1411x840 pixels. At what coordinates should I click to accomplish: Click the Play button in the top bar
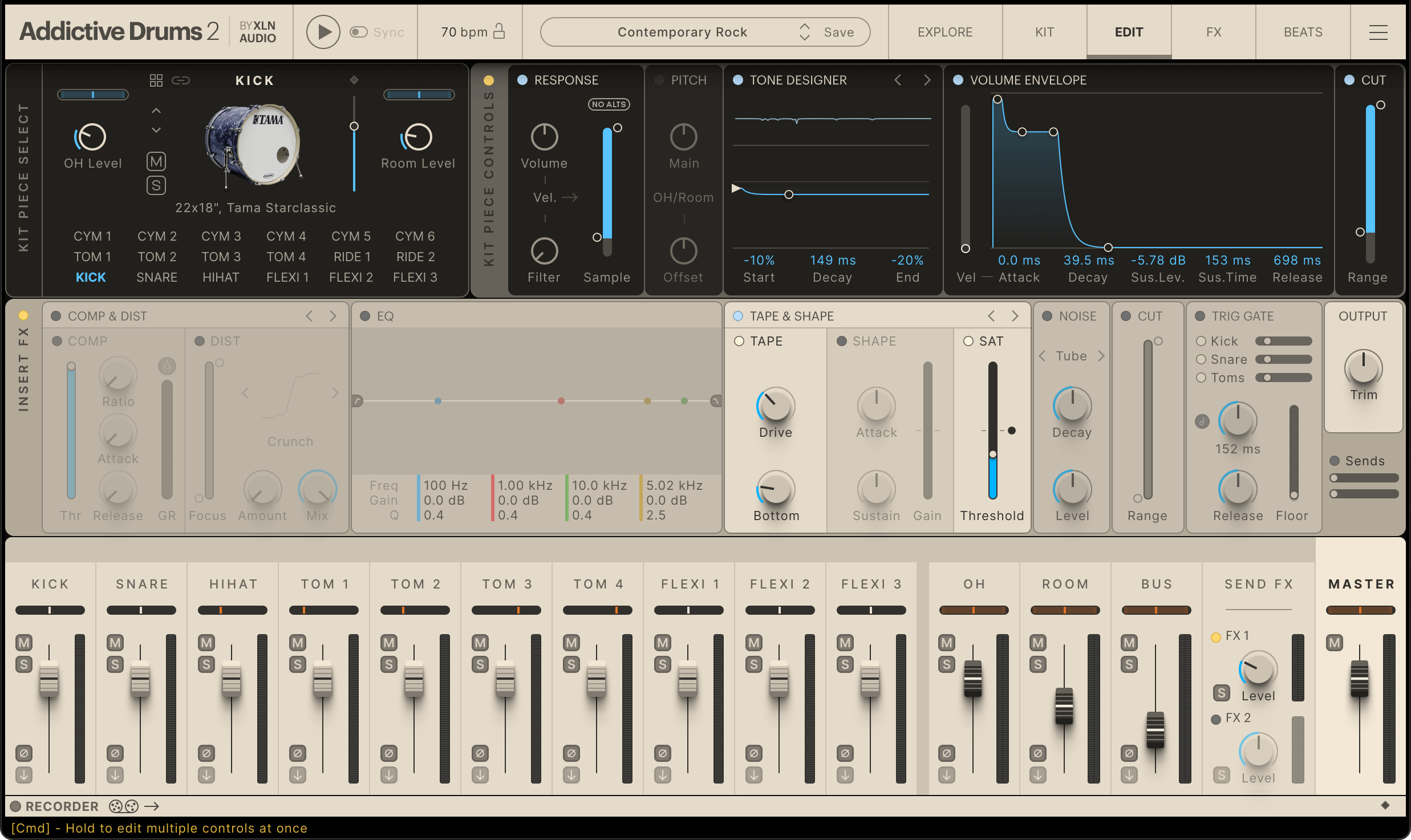click(x=323, y=32)
